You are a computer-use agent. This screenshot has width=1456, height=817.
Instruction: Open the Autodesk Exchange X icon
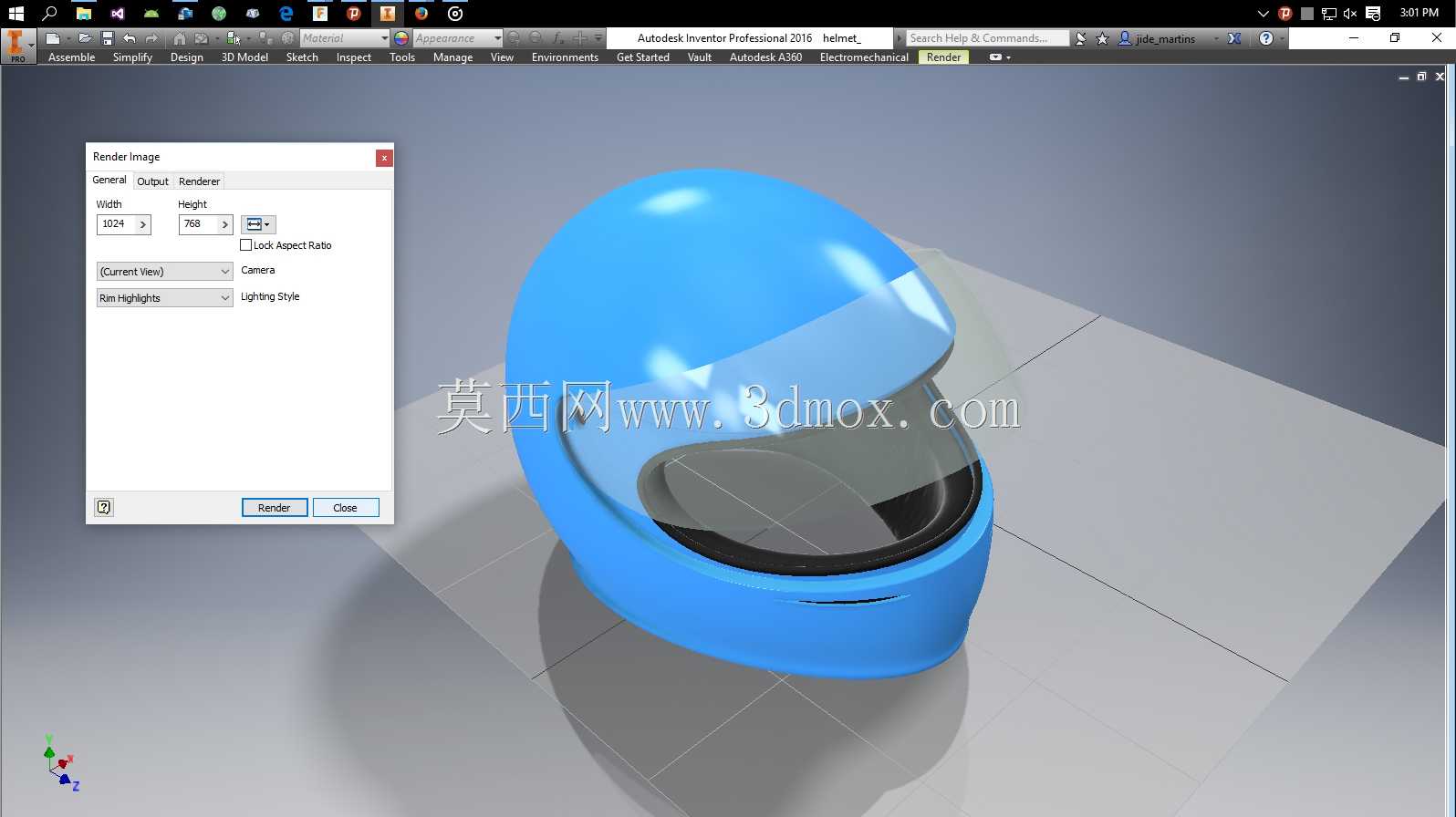pyautogui.click(x=1234, y=38)
